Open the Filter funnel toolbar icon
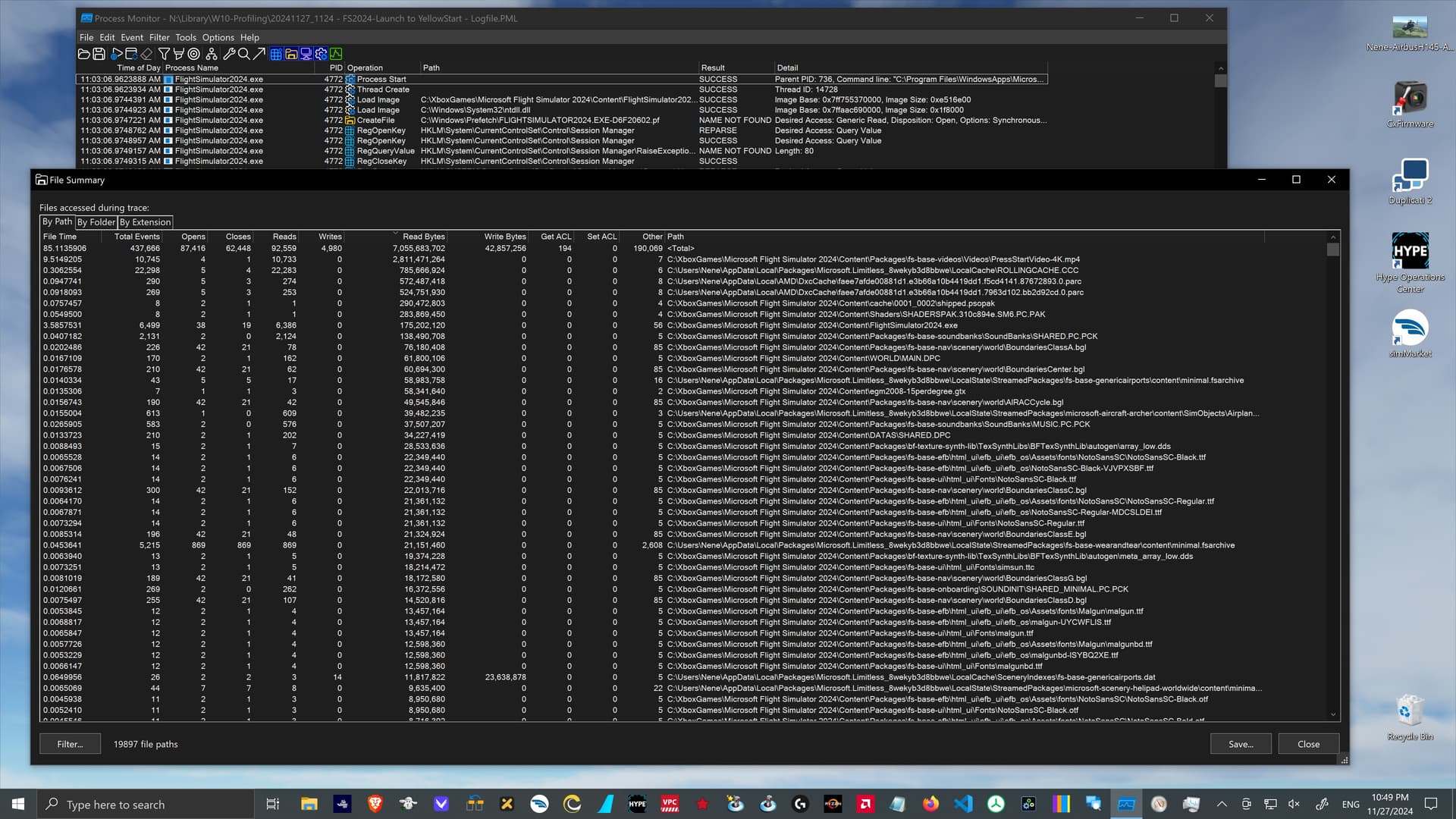 click(164, 54)
